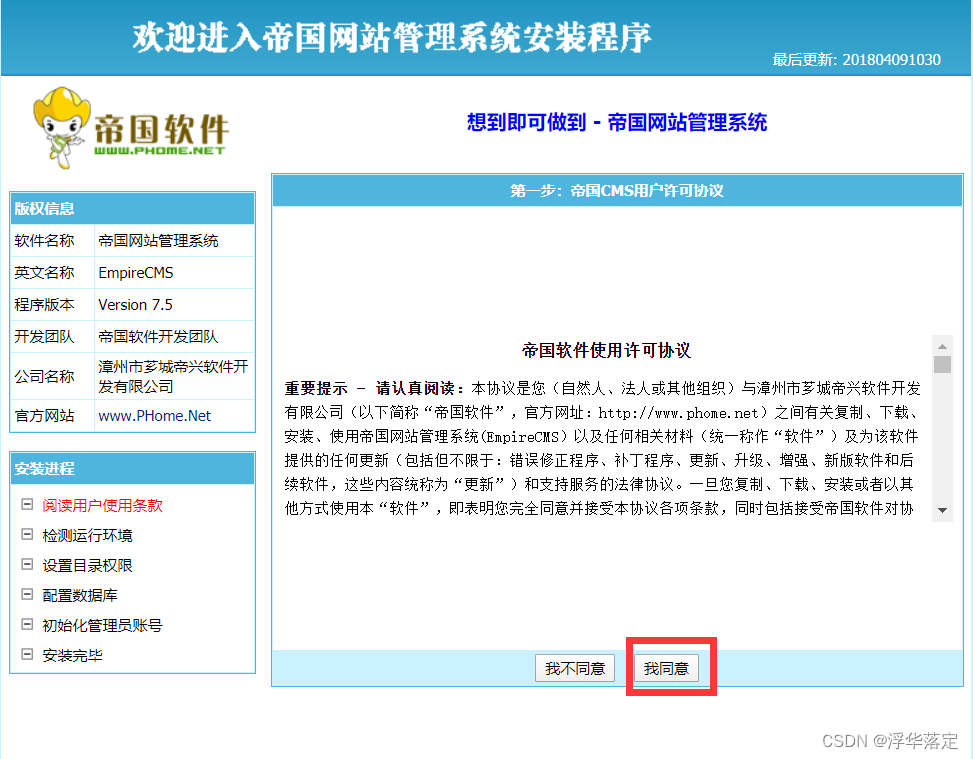Select the 阅读用户使用条款 step text
Screen dimensions: 973x759
coord(102,505)
